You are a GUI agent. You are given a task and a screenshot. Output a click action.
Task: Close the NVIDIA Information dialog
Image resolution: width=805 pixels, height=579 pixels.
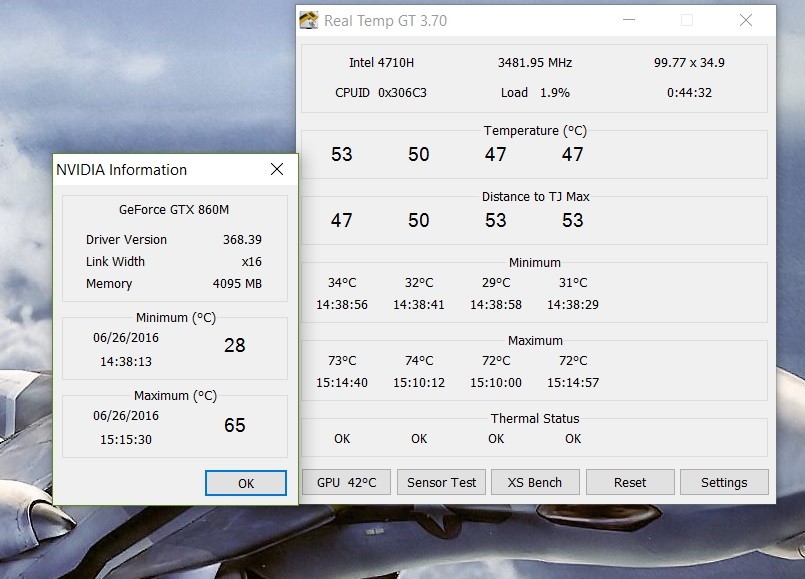point(277,169)
